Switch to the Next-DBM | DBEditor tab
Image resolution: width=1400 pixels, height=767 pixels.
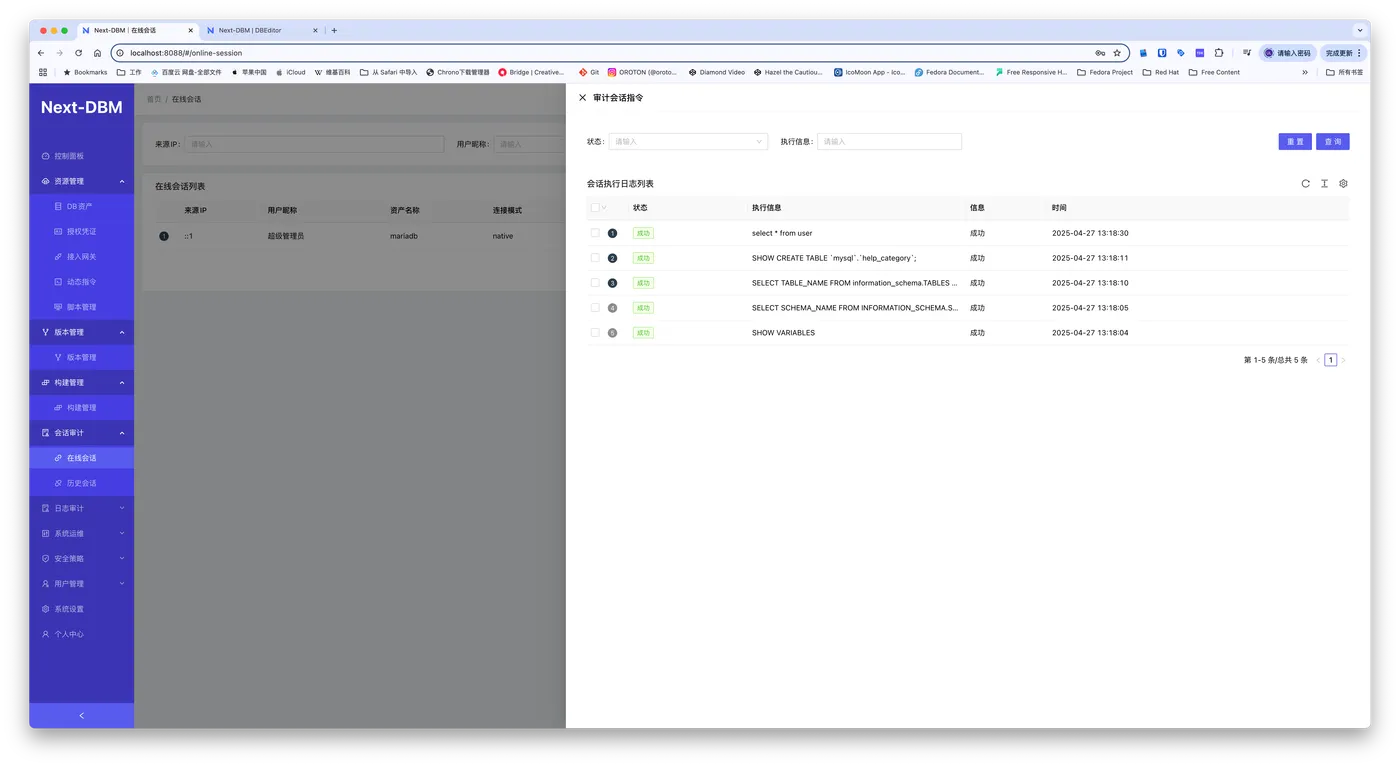(256, 30)
